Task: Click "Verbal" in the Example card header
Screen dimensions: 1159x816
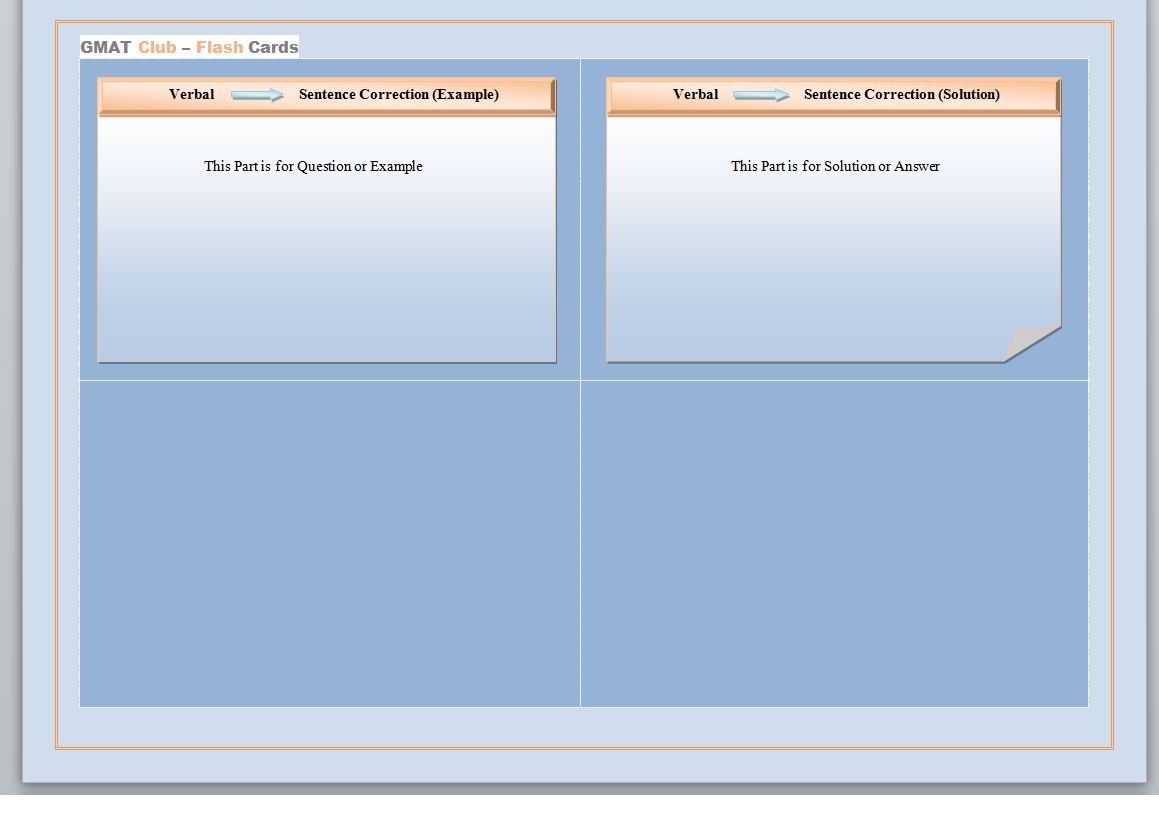Action: [191, 95]
